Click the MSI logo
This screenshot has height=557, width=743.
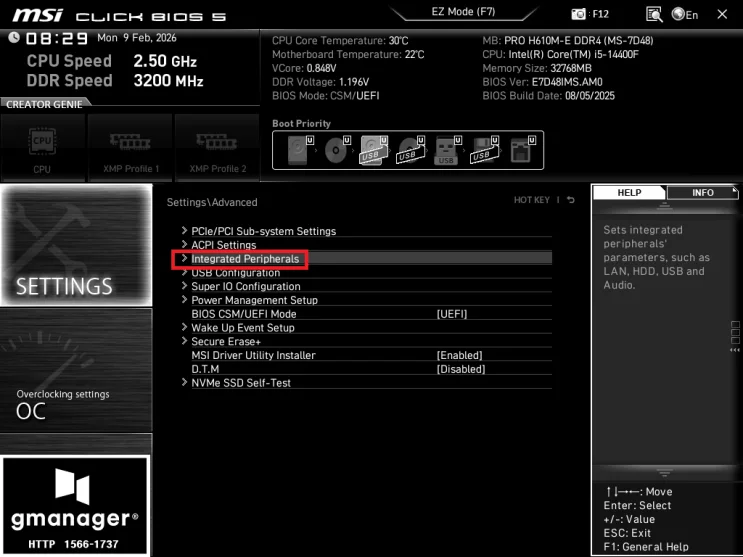(x=37, y=16)
